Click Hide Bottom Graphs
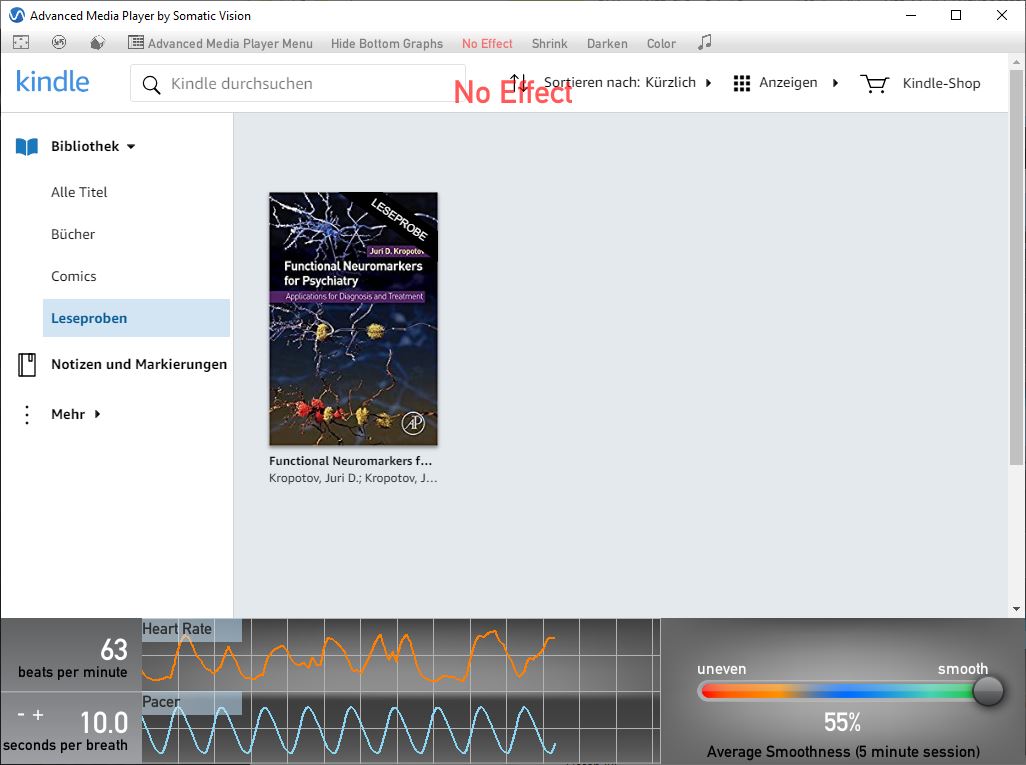This screenshot has width=1026, height=765. pos(387,43)
